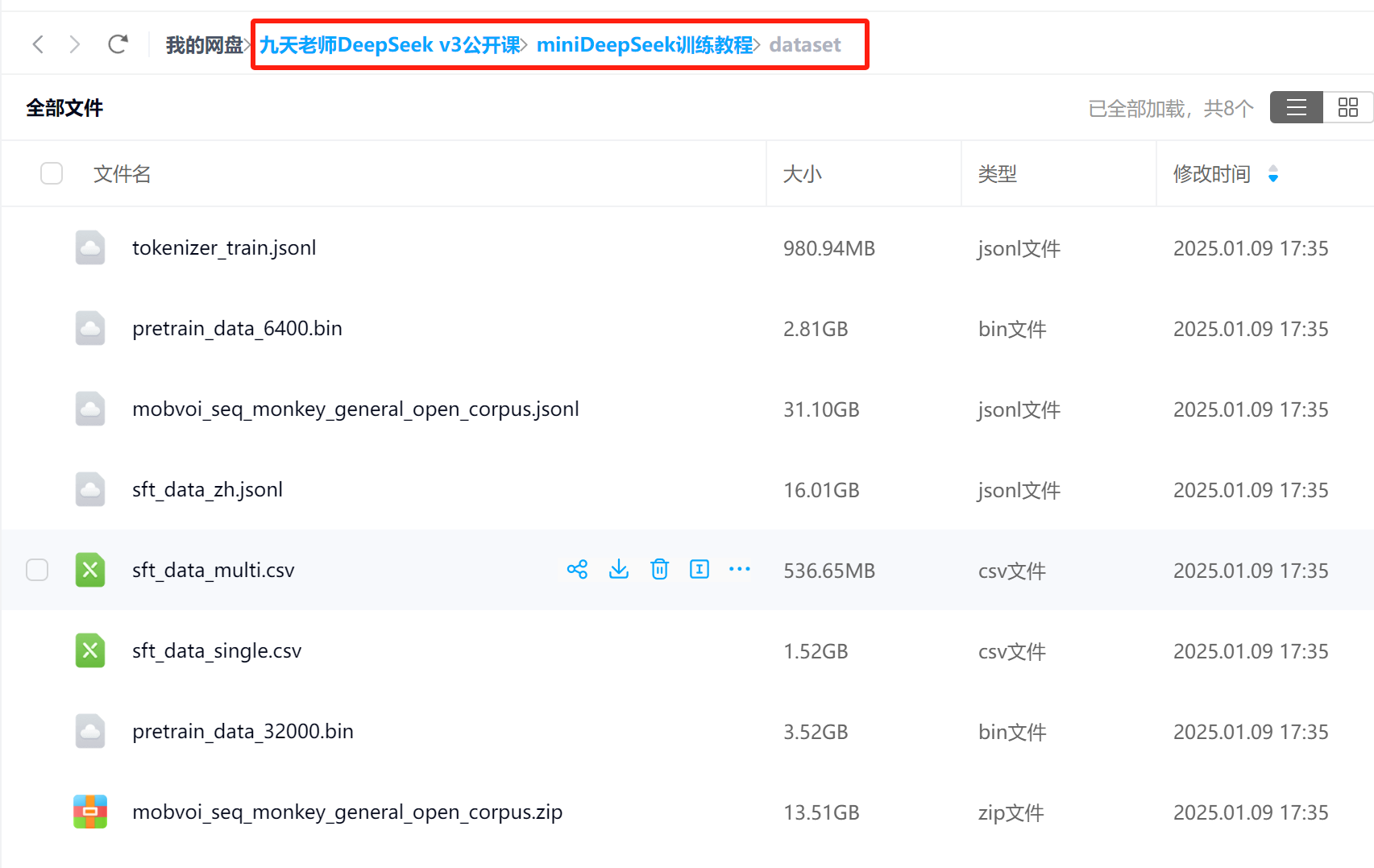The image size is (1374, 868).
Task: Click the mobvoi corpus .zip archive icon
Action: coord(90,812)
